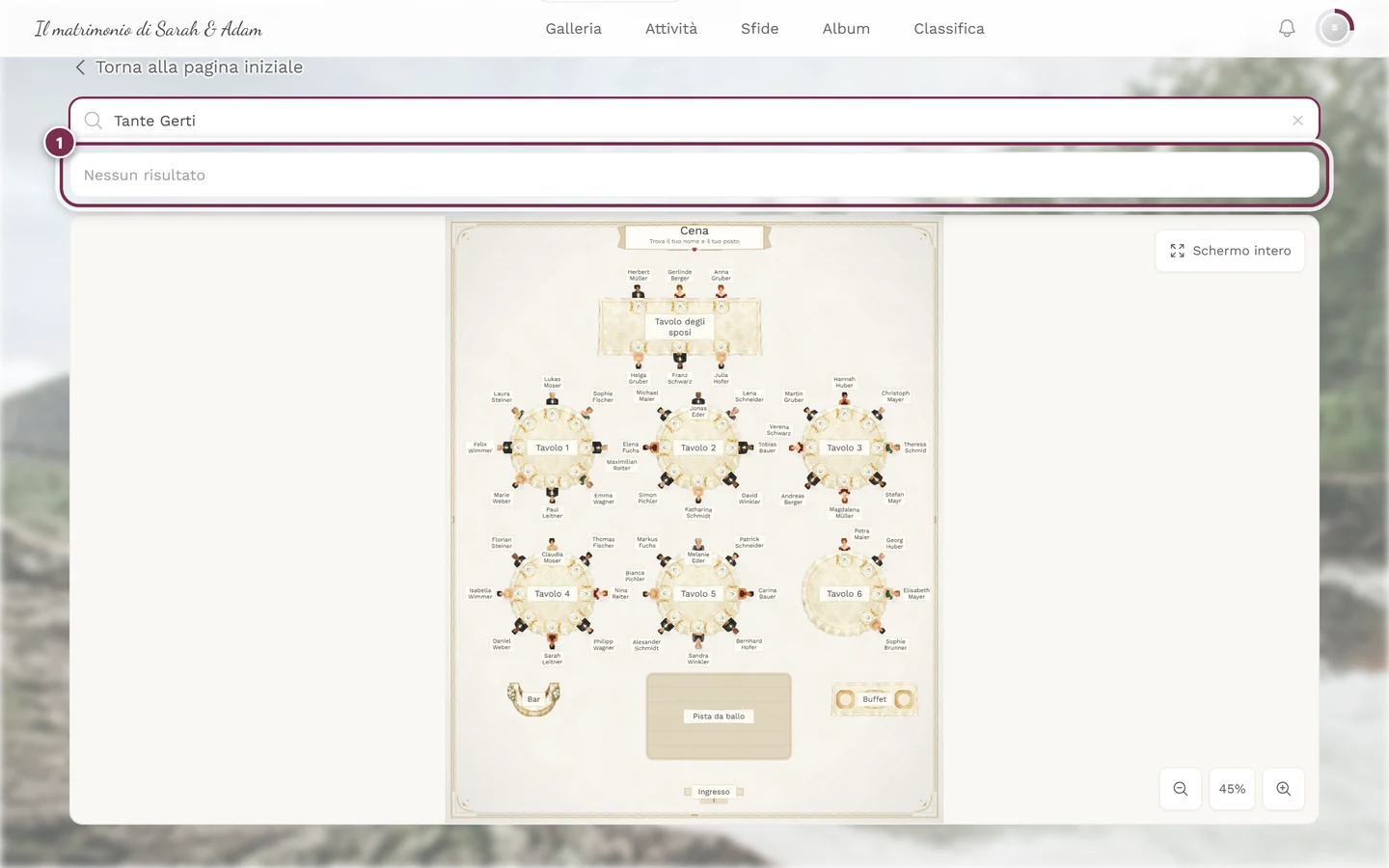This screenshot has width=1389, height=868.
Task: Zoom out the seating plan
Action: (x=1181, y=789)
